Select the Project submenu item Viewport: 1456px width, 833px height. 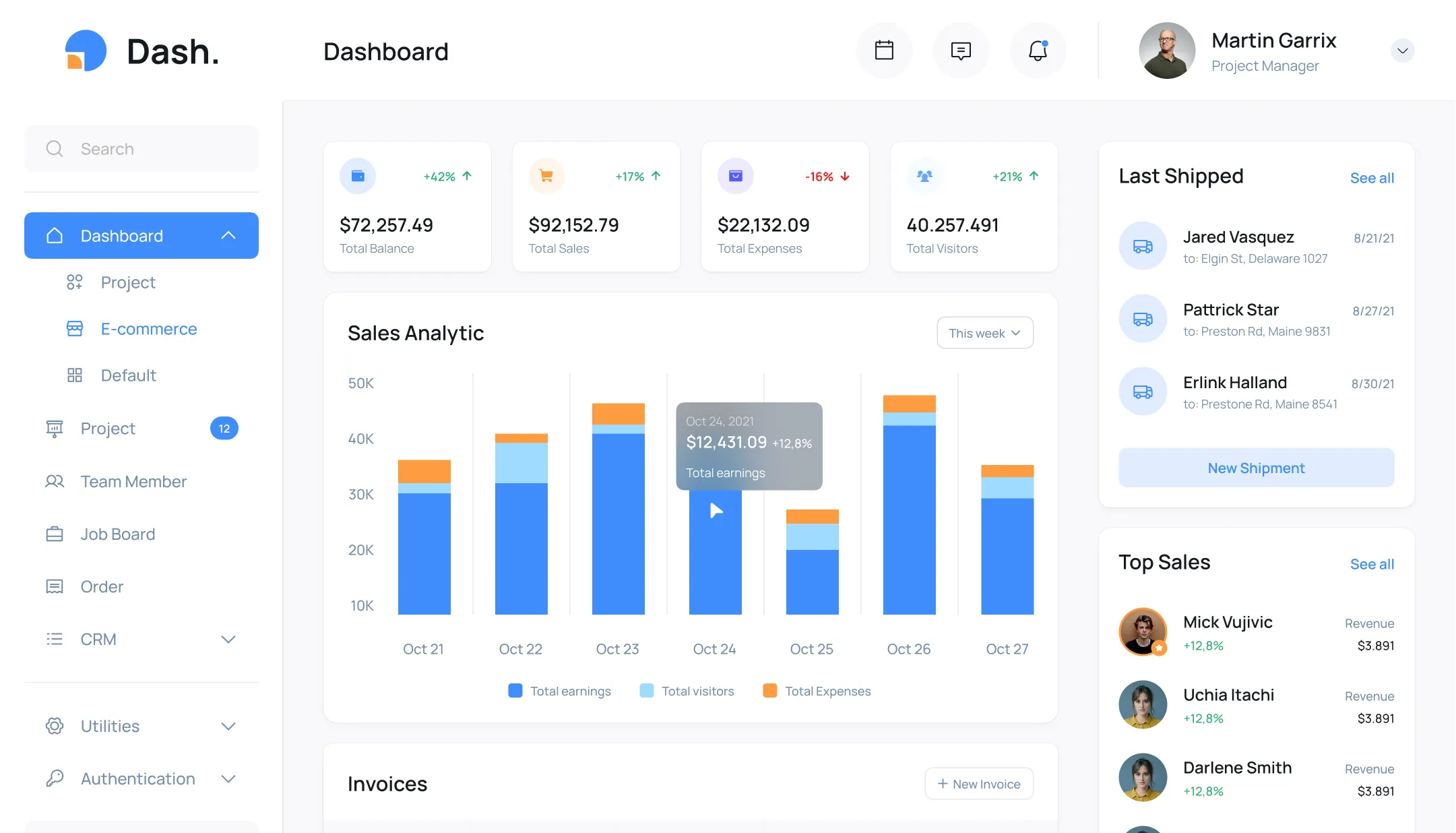128,282
